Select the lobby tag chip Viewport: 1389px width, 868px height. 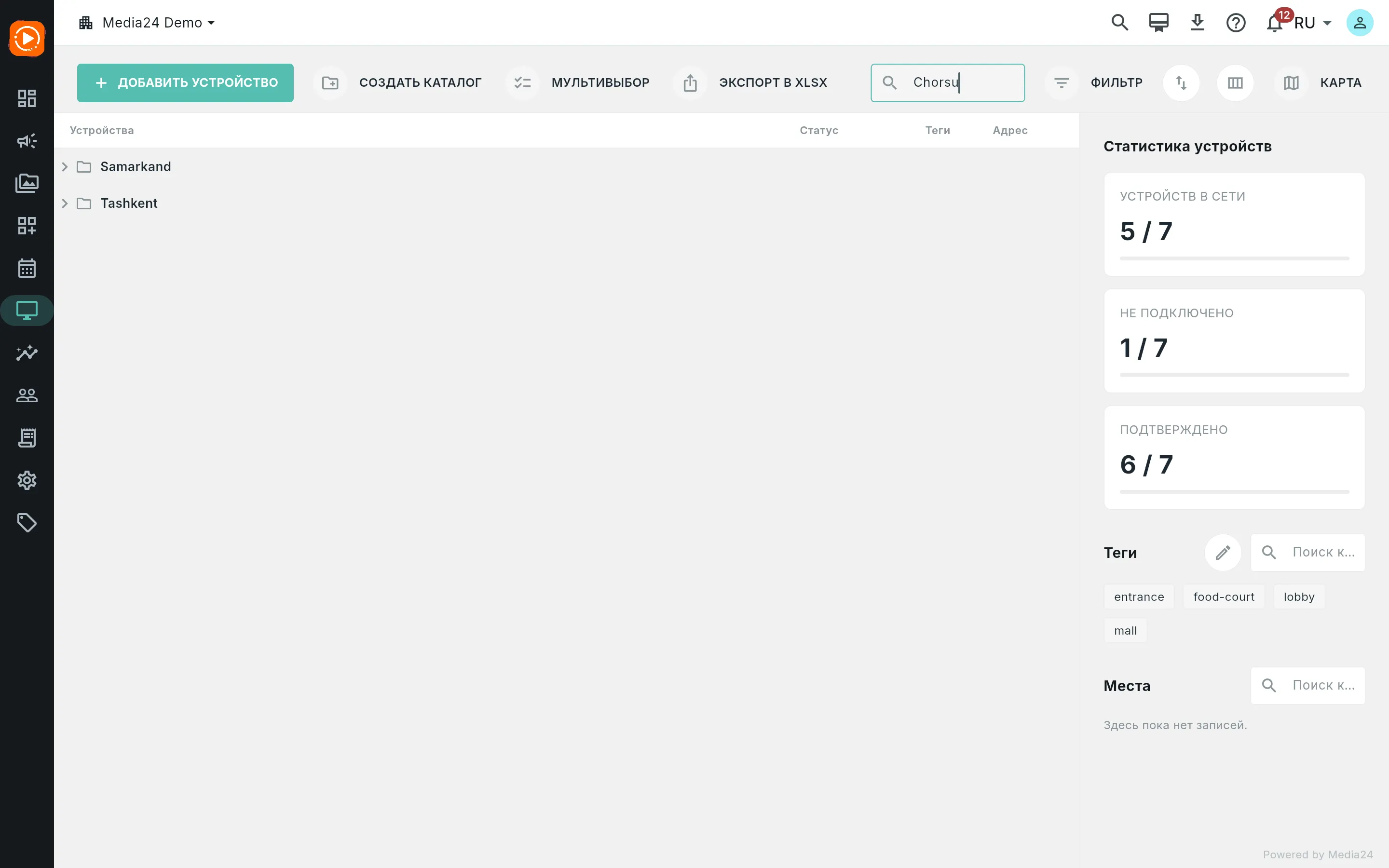coord(1299,597)
